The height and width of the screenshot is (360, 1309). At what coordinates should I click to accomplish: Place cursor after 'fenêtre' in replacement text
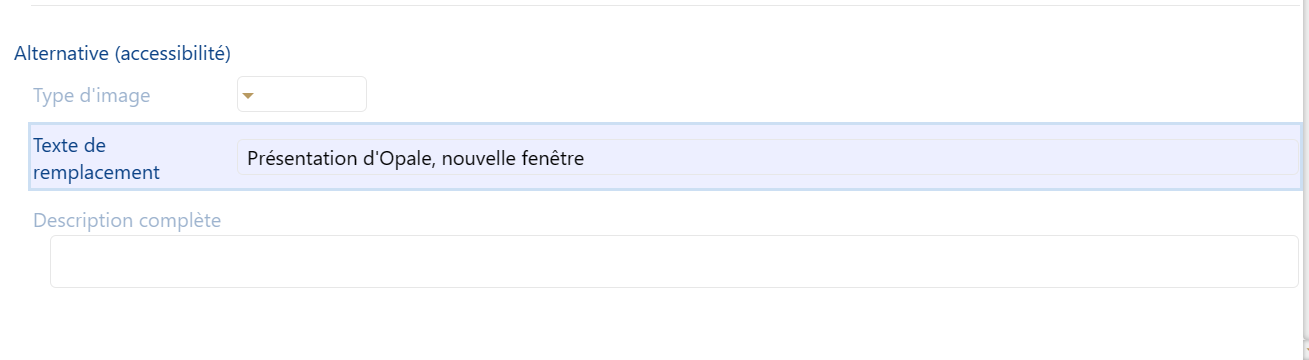pos(585,158)
